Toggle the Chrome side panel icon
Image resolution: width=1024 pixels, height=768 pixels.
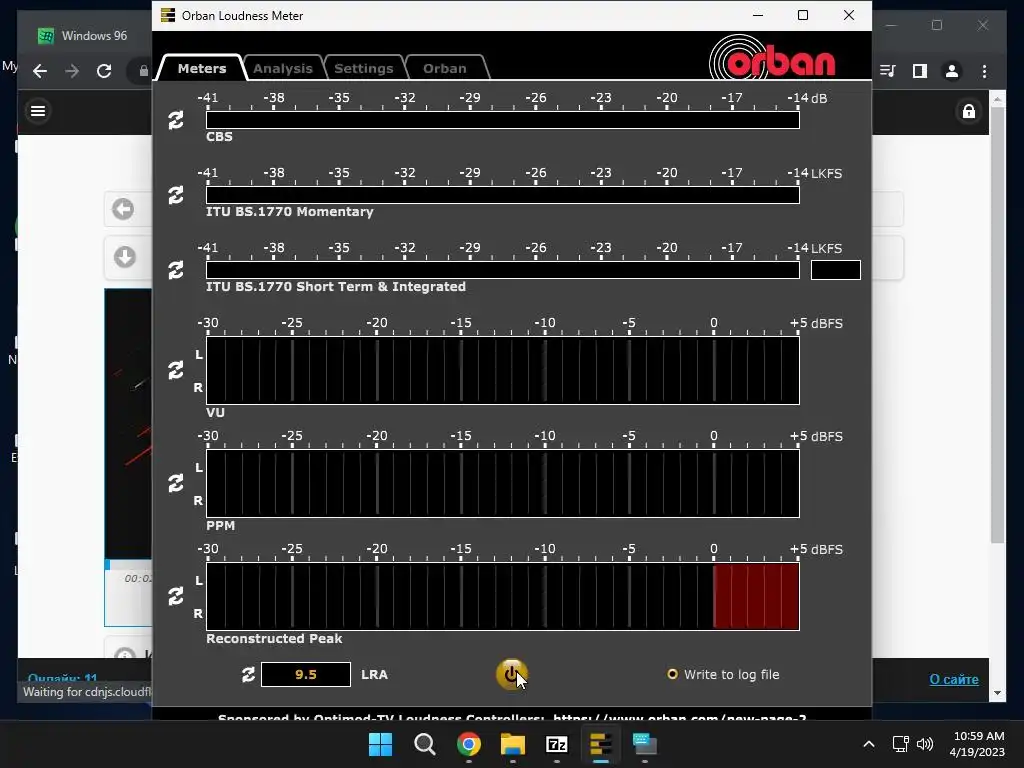[x=920, y=71]
